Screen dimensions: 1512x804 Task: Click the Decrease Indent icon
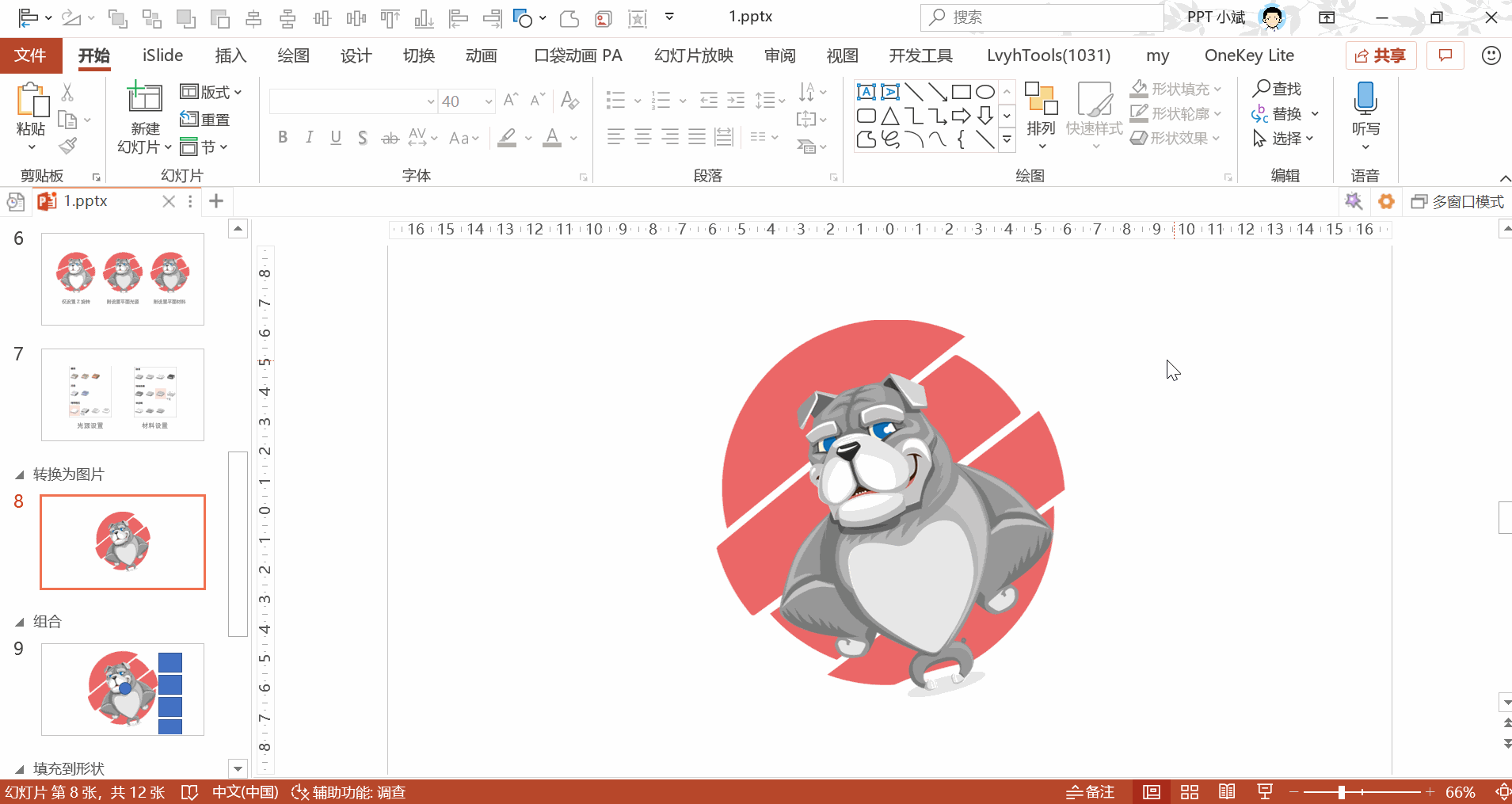tap(709, 100)
